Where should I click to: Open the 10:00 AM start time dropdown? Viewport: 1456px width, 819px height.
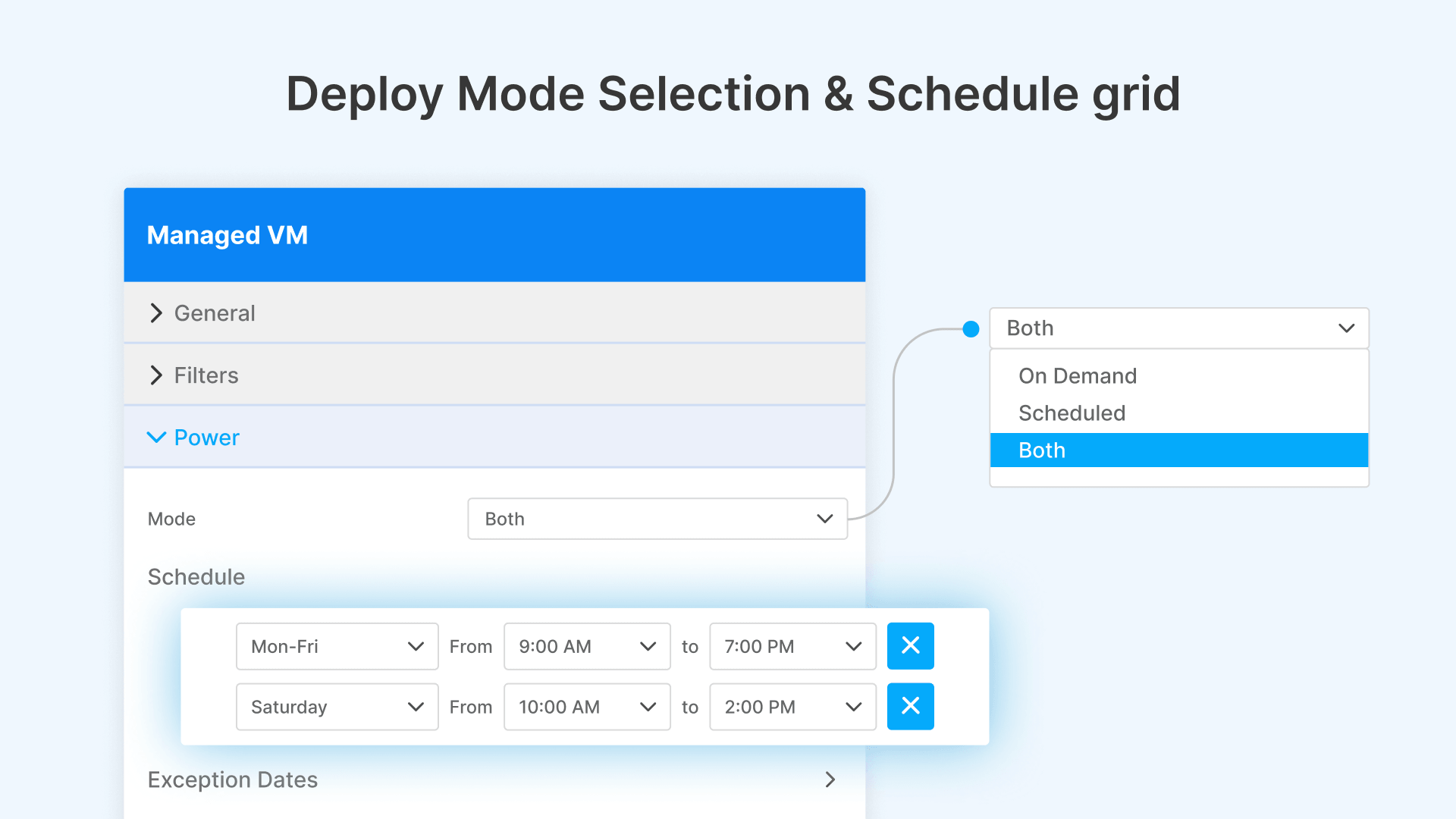point(587,707)
